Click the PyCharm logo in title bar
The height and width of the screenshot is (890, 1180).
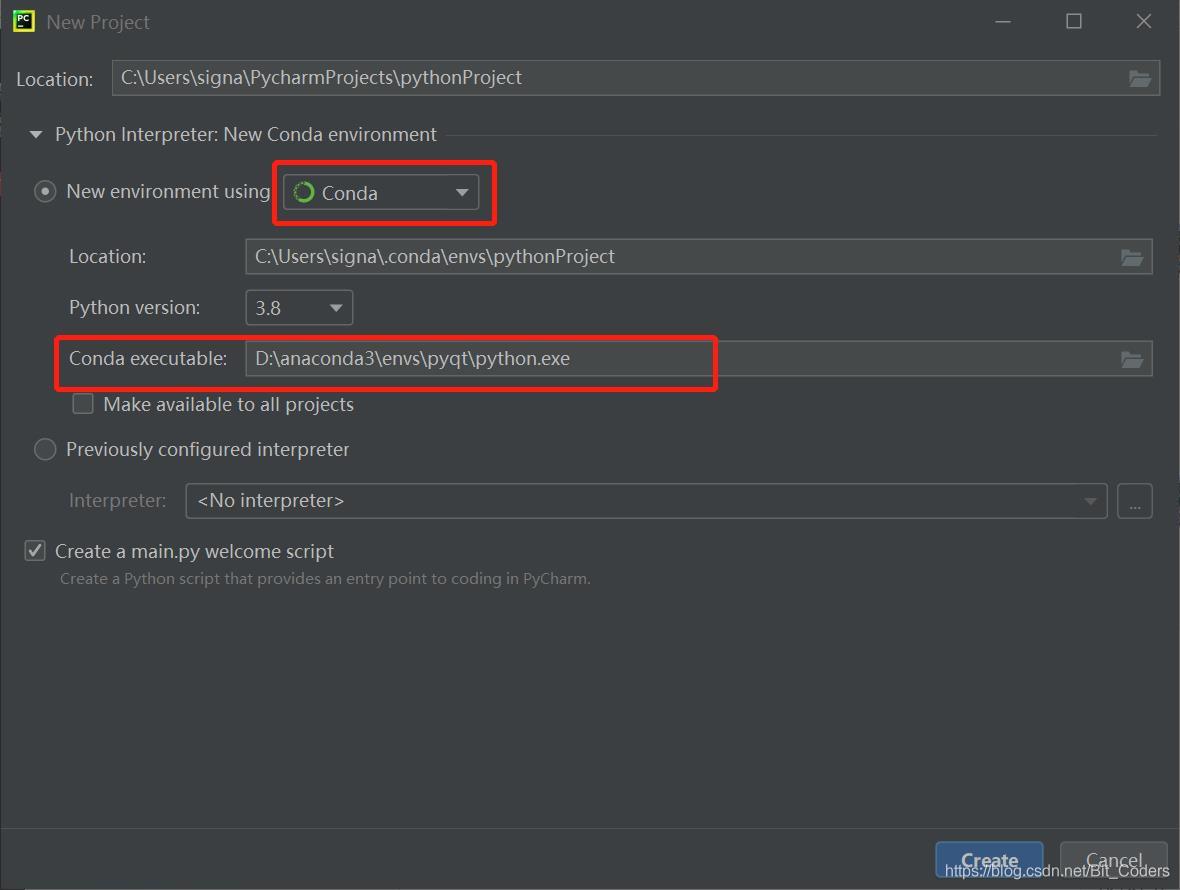pos(23,21)
